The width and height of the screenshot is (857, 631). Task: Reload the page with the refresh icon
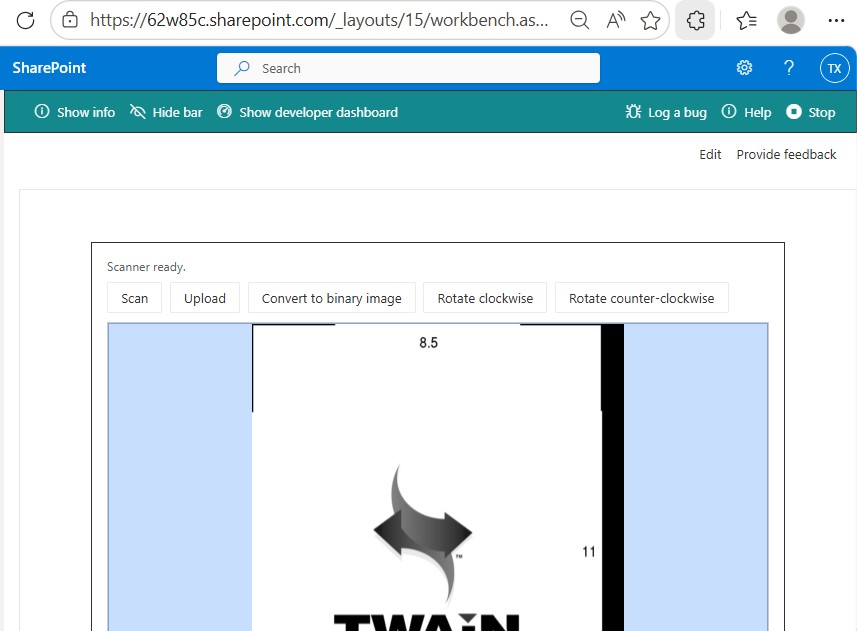25,21
